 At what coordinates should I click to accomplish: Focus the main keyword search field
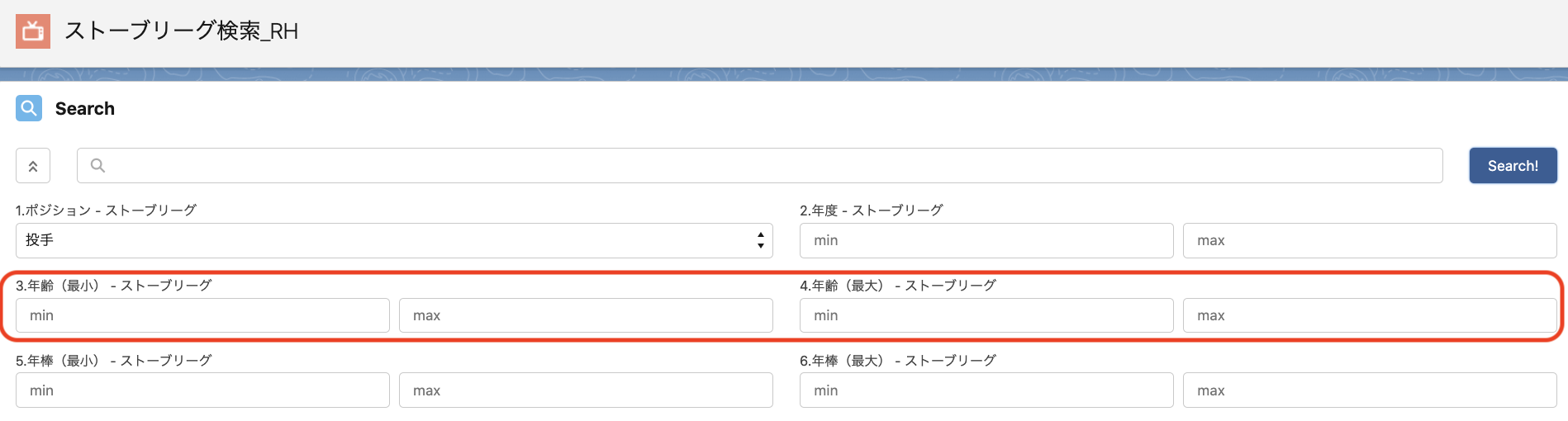point(760,166)
